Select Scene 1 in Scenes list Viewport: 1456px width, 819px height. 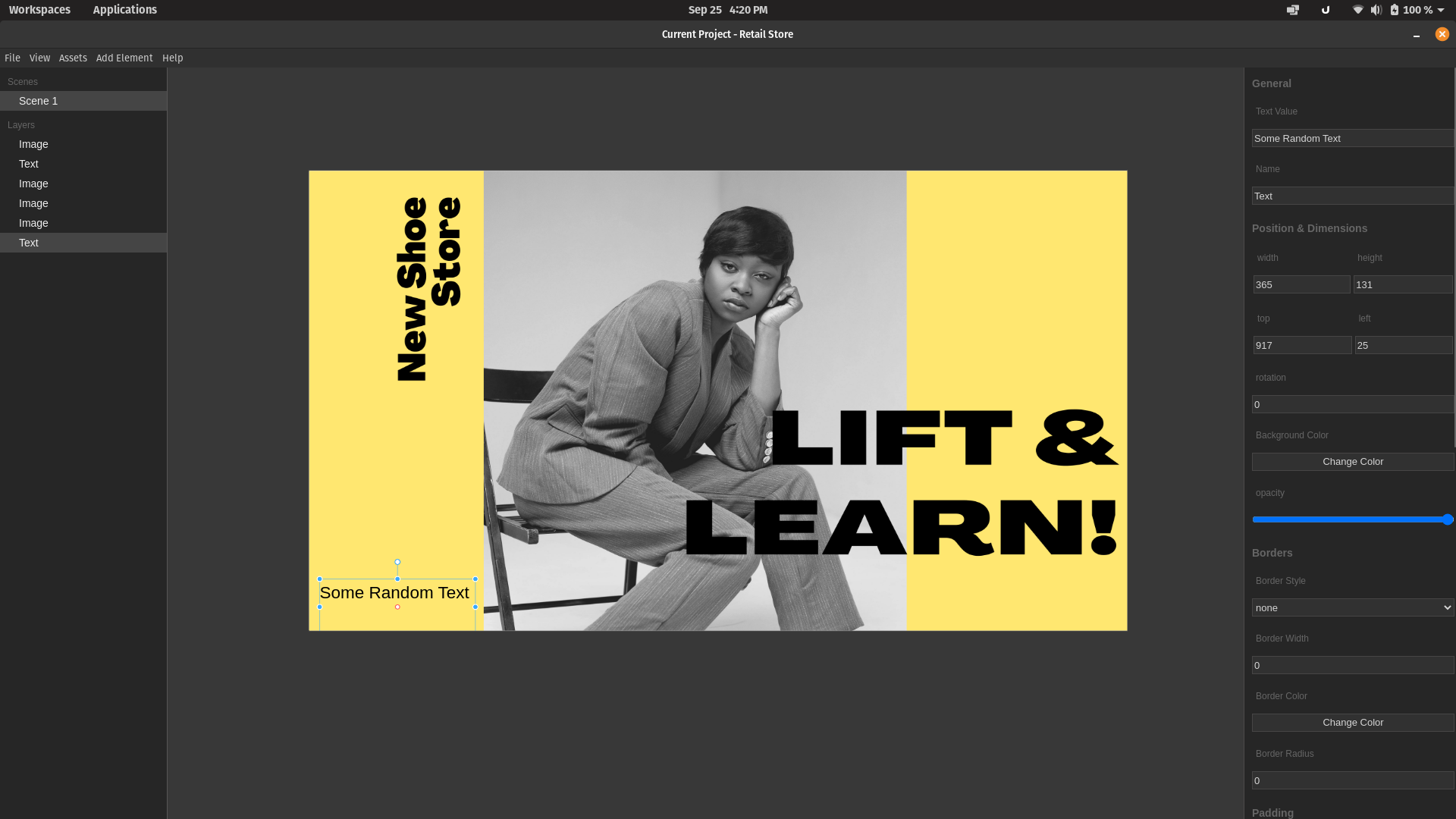pyautogui.click(x=38, y=101)
